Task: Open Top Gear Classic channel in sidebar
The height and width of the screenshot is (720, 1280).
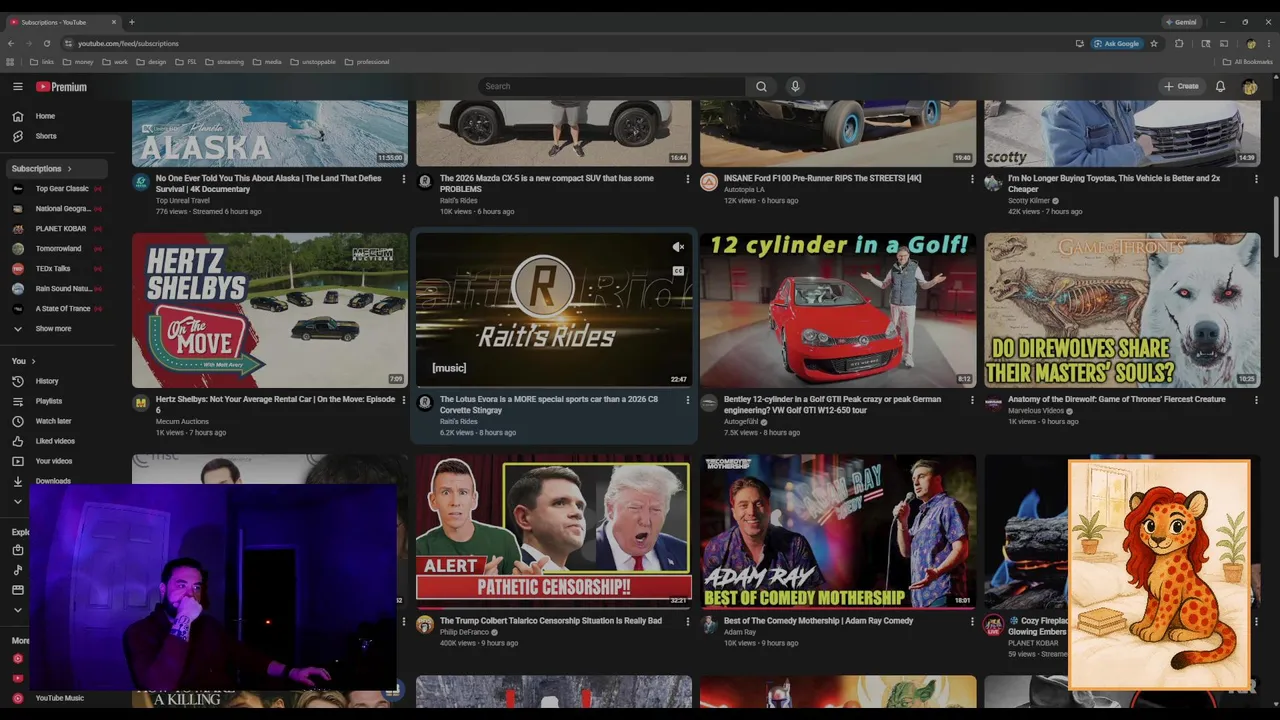Action: (58, 189)
